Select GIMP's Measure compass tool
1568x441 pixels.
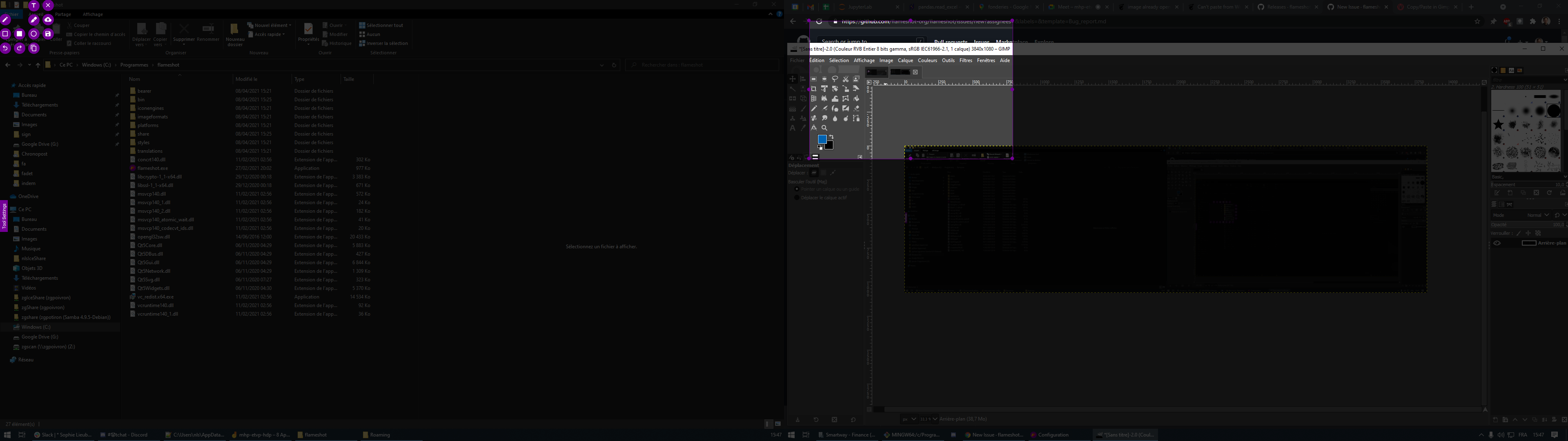click(814, 128)
